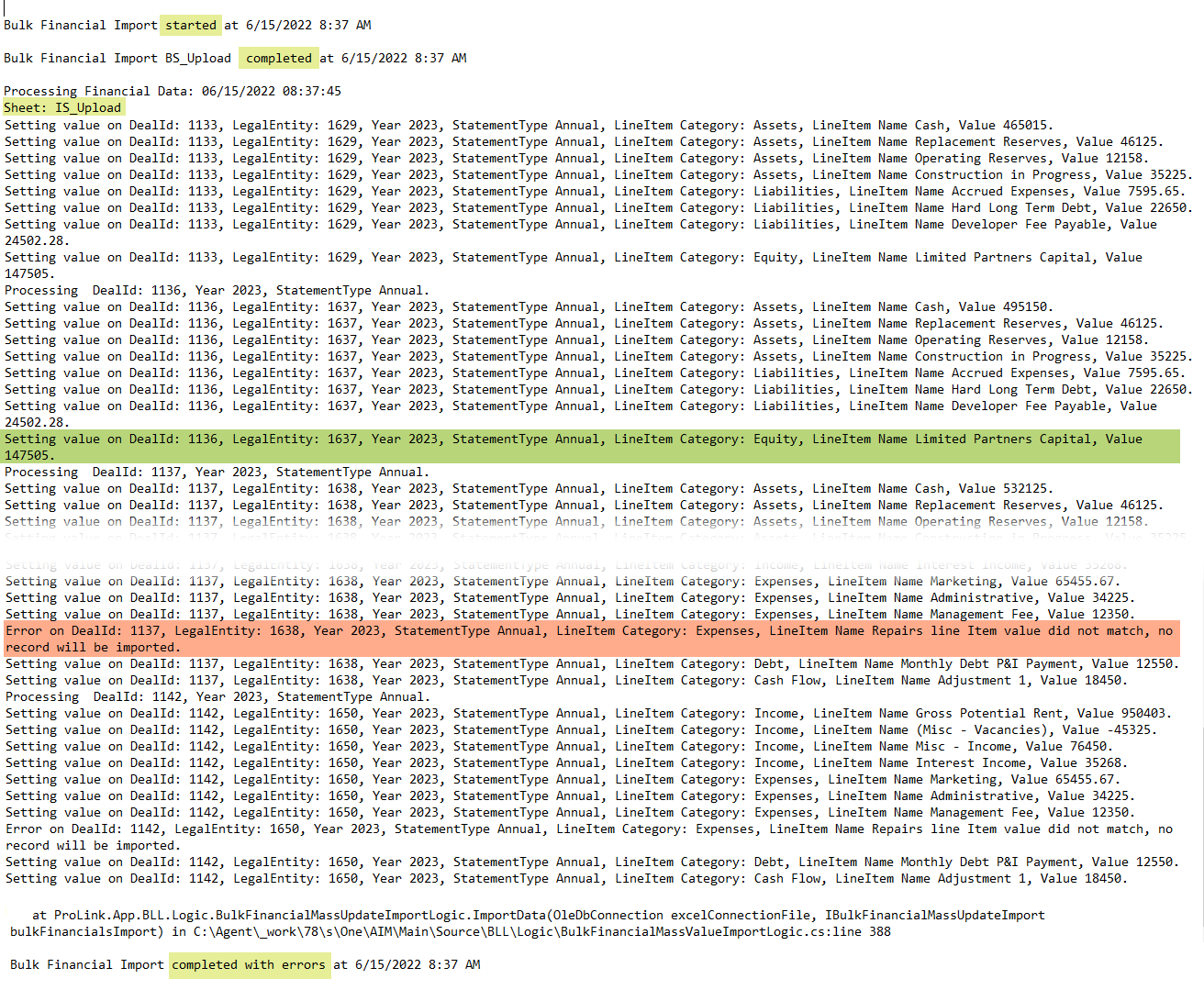Click "Processing DealId: 1137, Year 2023" line
The height and width of the screenshot is (990, 1204).
point(217,472)
